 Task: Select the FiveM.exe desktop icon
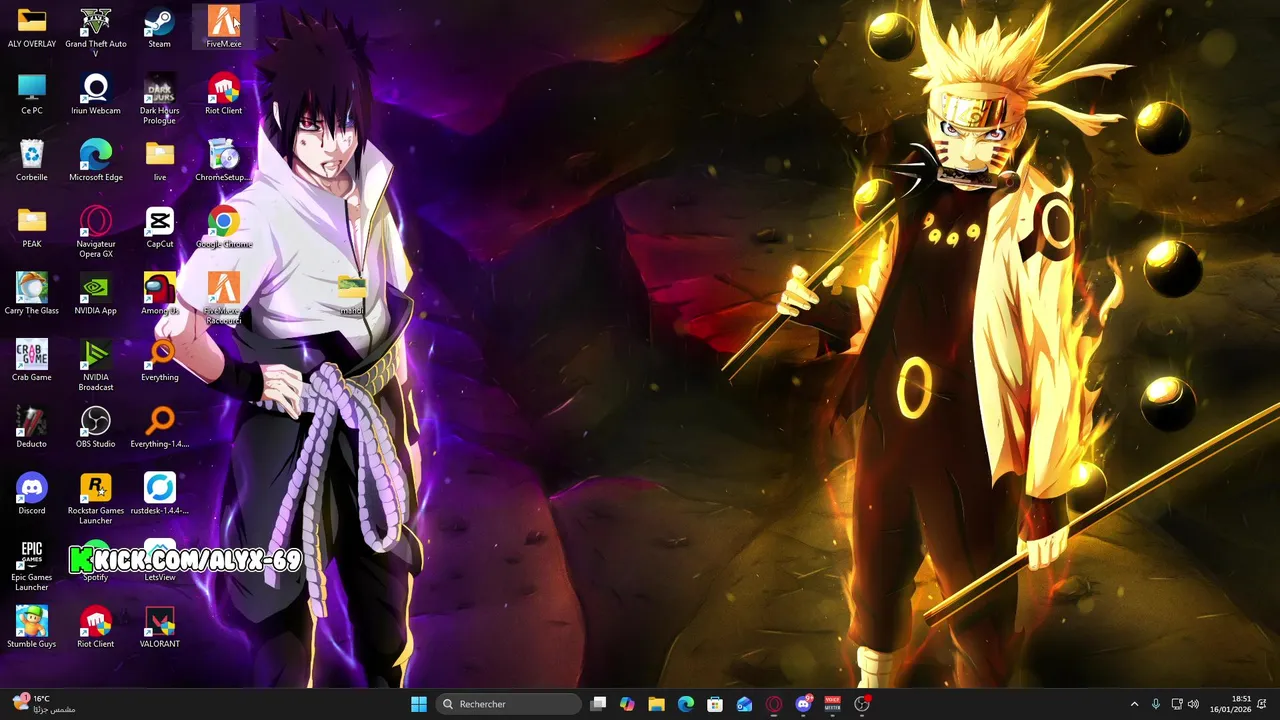[x=223, y=27]
